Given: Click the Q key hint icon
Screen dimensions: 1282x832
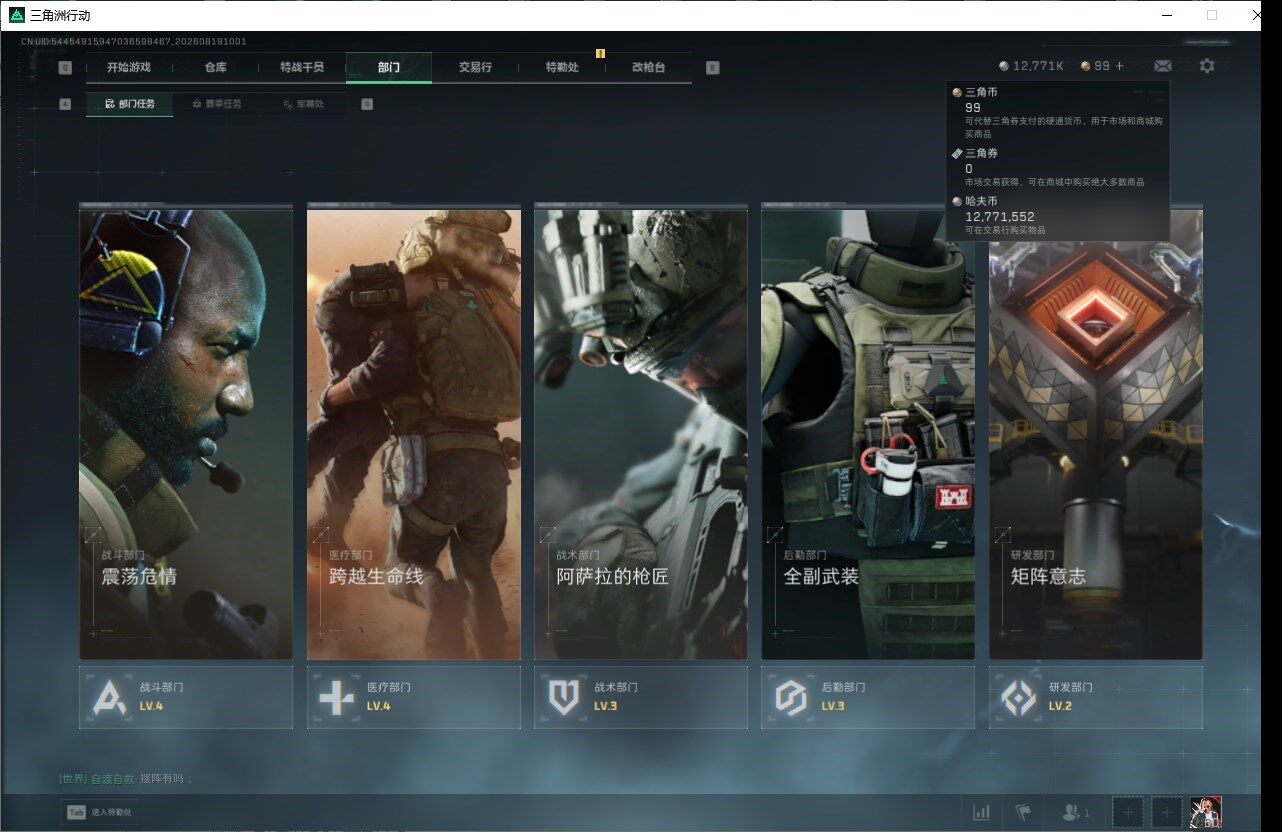Looking at the screenshot, I should click(65, 68).
